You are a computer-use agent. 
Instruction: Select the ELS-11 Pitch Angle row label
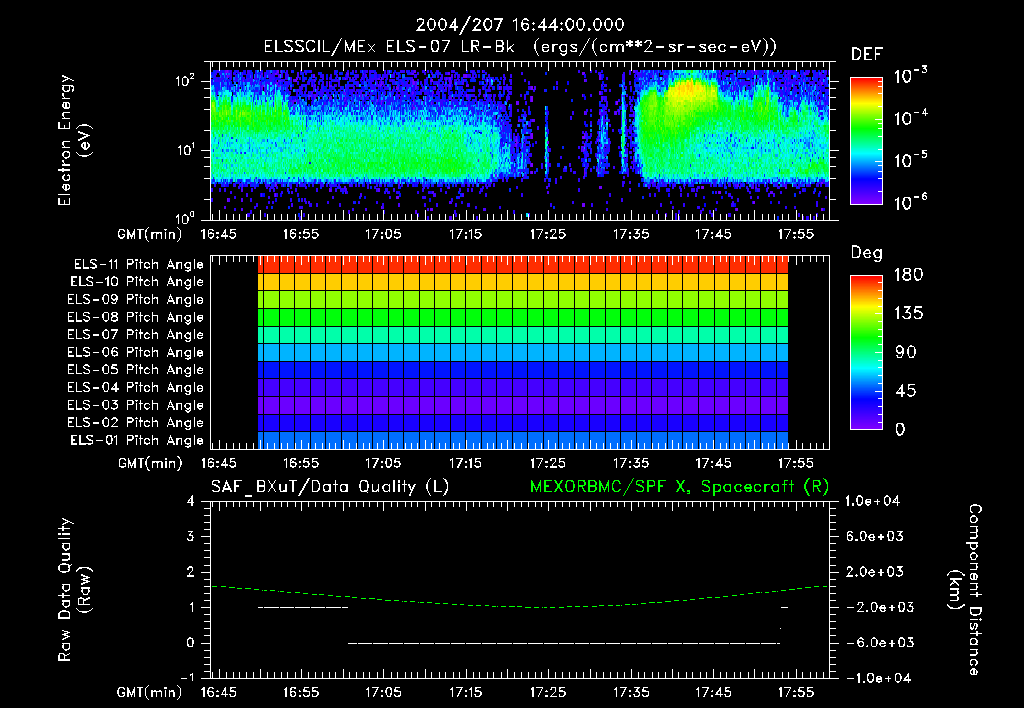pyautogui.click(x=138, y=265)
